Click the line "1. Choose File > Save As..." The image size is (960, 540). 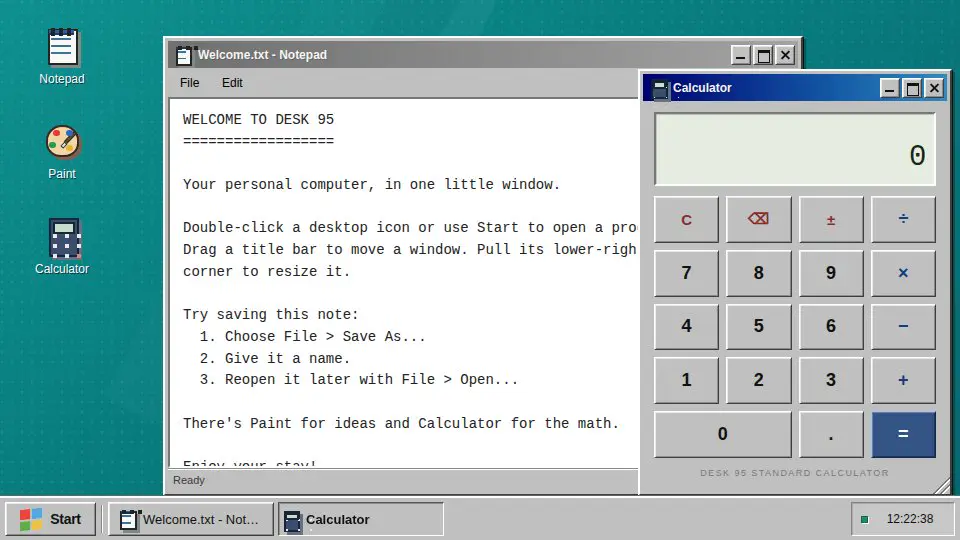point(312,336)
